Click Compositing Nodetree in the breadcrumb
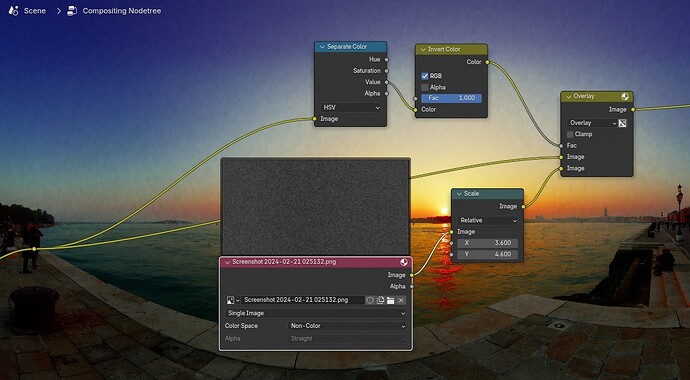This screenshot has height=380, width=690. coord(122,11)
